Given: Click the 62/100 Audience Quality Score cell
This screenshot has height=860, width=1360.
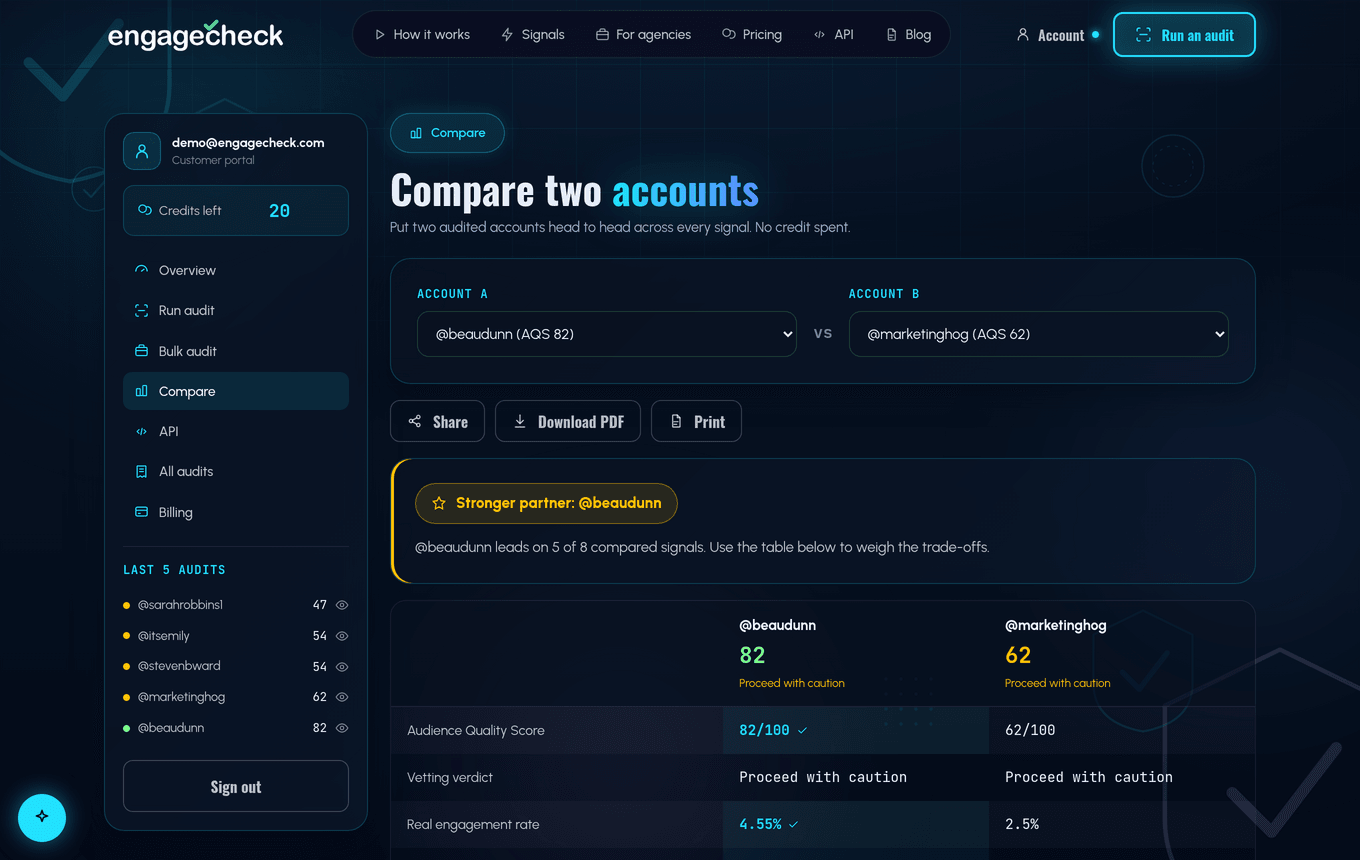Looking at the screenshot, I should coord(1122,730).
